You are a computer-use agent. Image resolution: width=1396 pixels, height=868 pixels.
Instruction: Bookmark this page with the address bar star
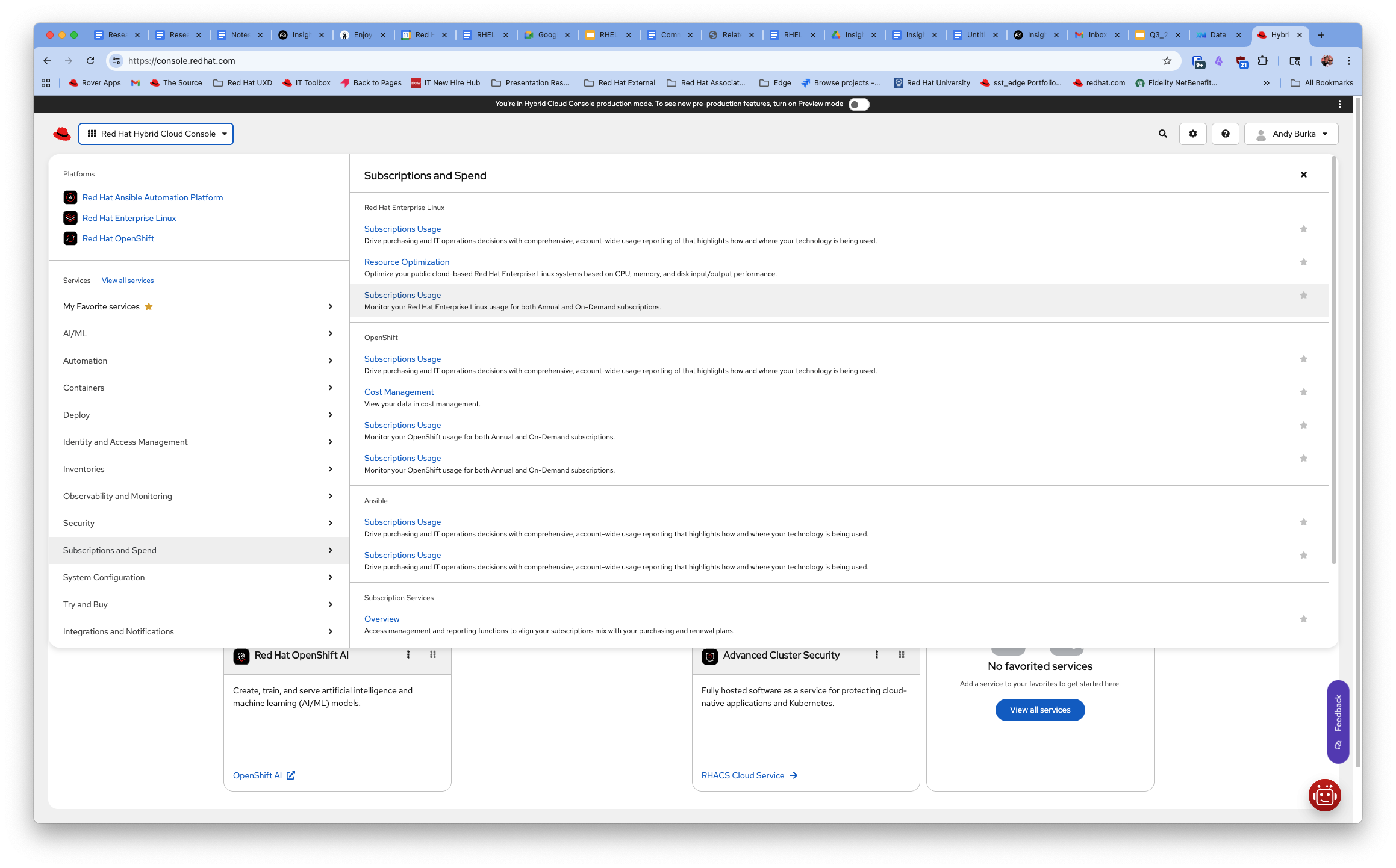click(x=1167, y=61)
